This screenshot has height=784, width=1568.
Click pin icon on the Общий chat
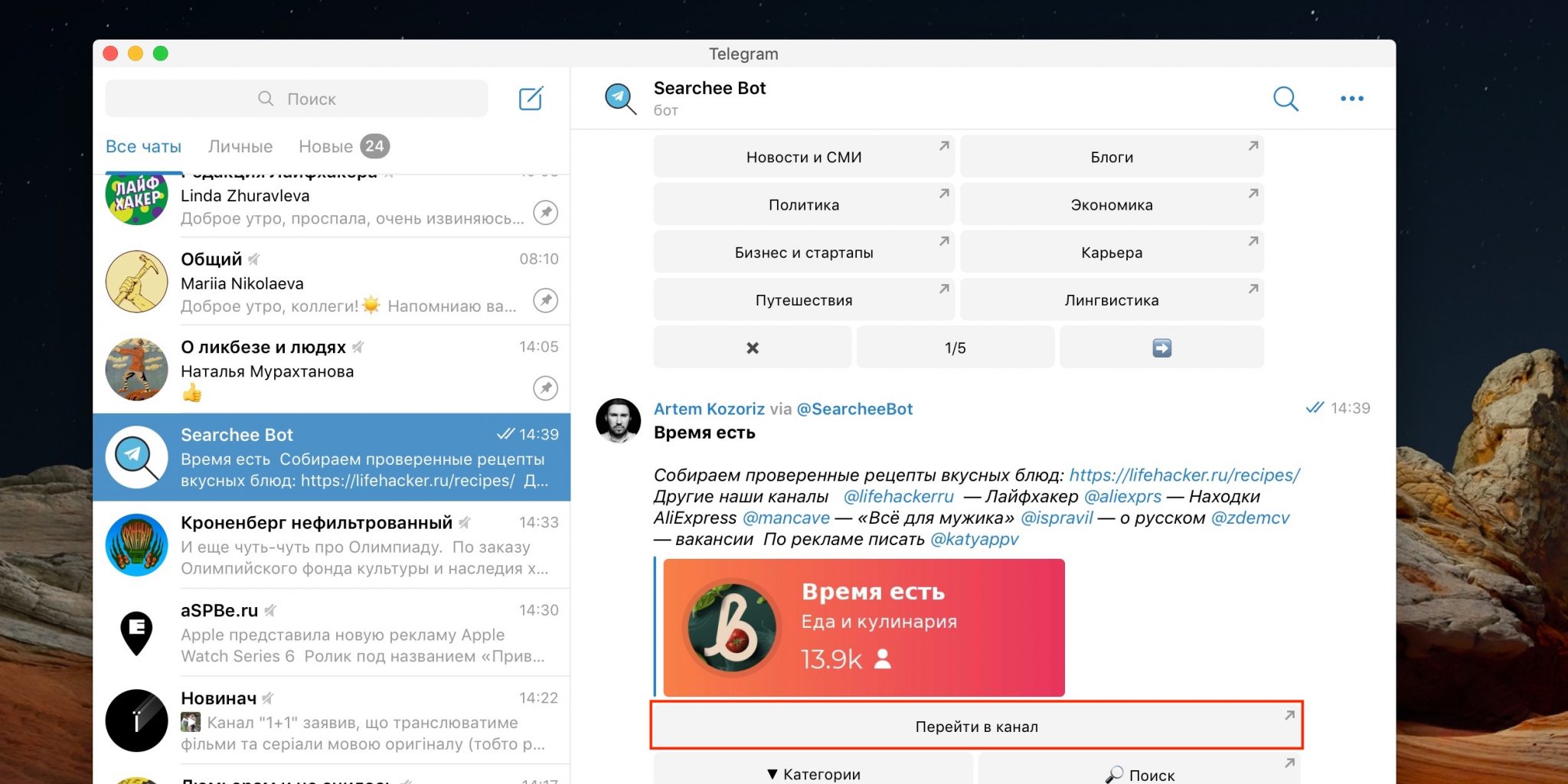click(545, 300)
